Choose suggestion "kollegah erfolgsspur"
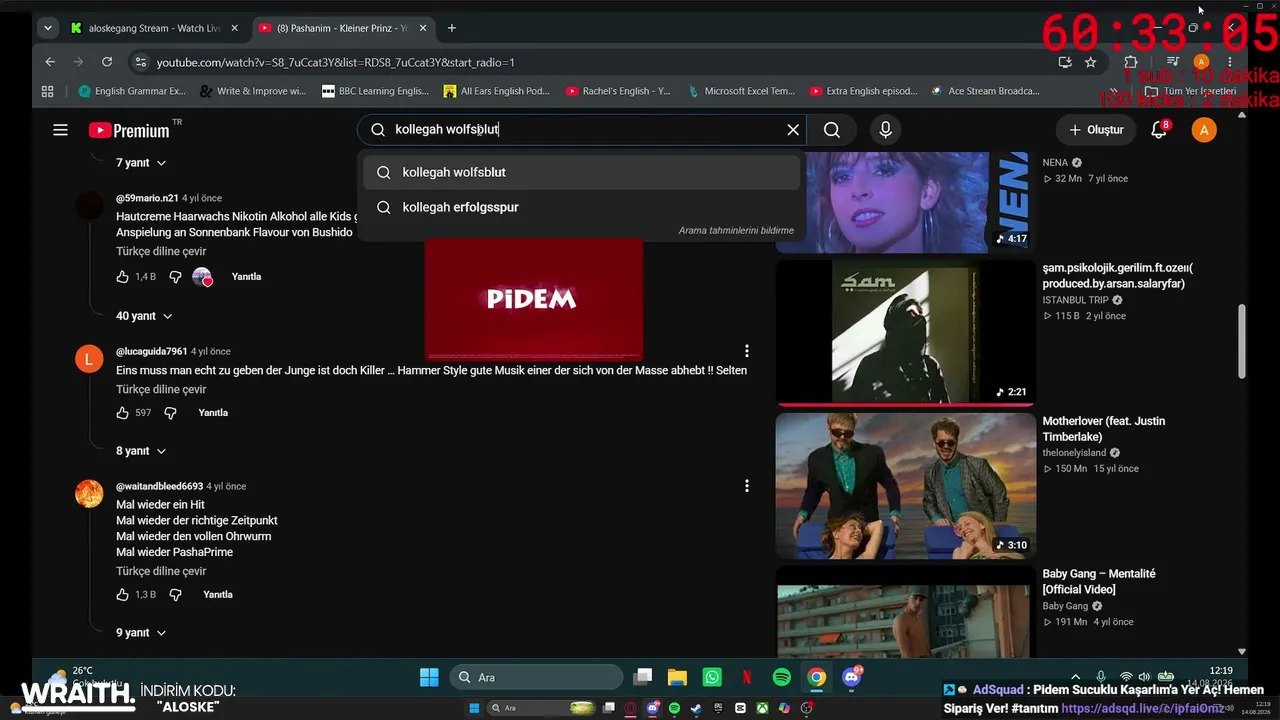 click(581, 207)
